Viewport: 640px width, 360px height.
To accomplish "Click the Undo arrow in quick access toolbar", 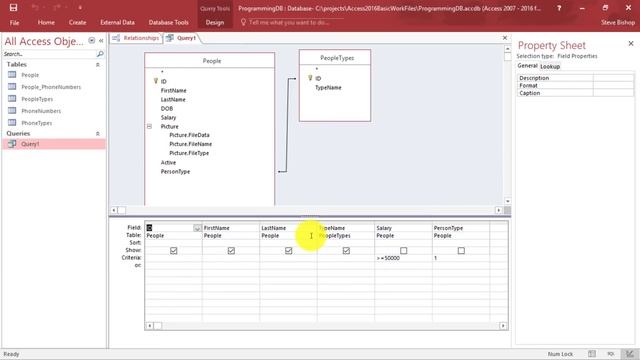I will coord(35,7).
